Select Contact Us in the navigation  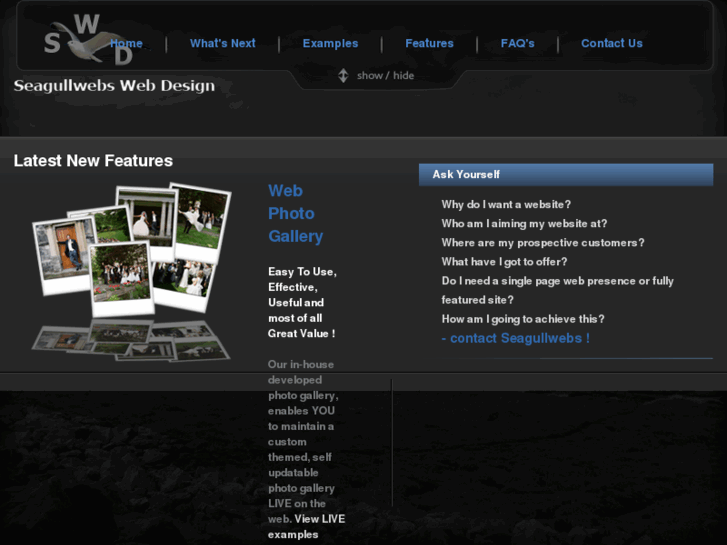point(612,44)
